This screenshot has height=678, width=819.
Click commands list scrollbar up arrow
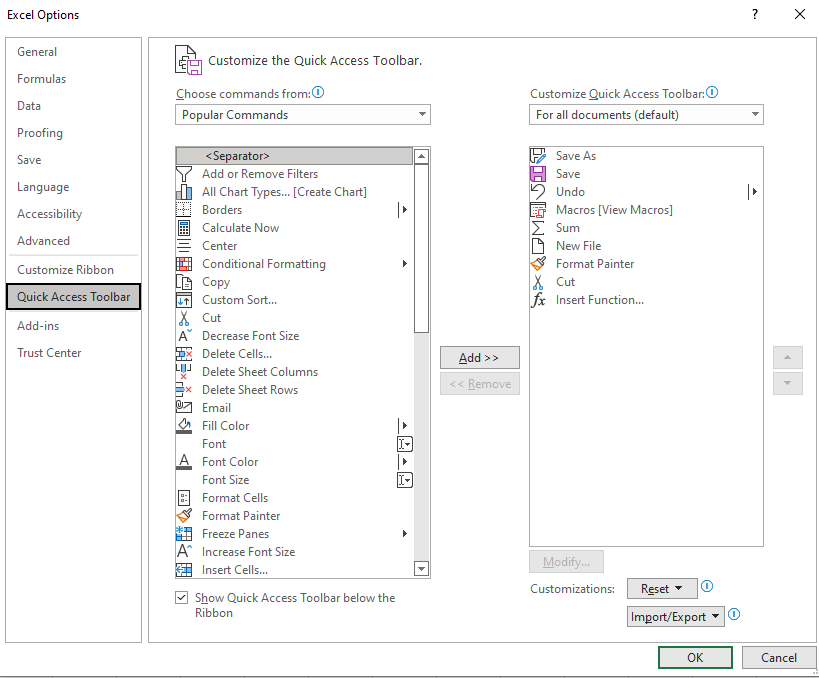421,156
